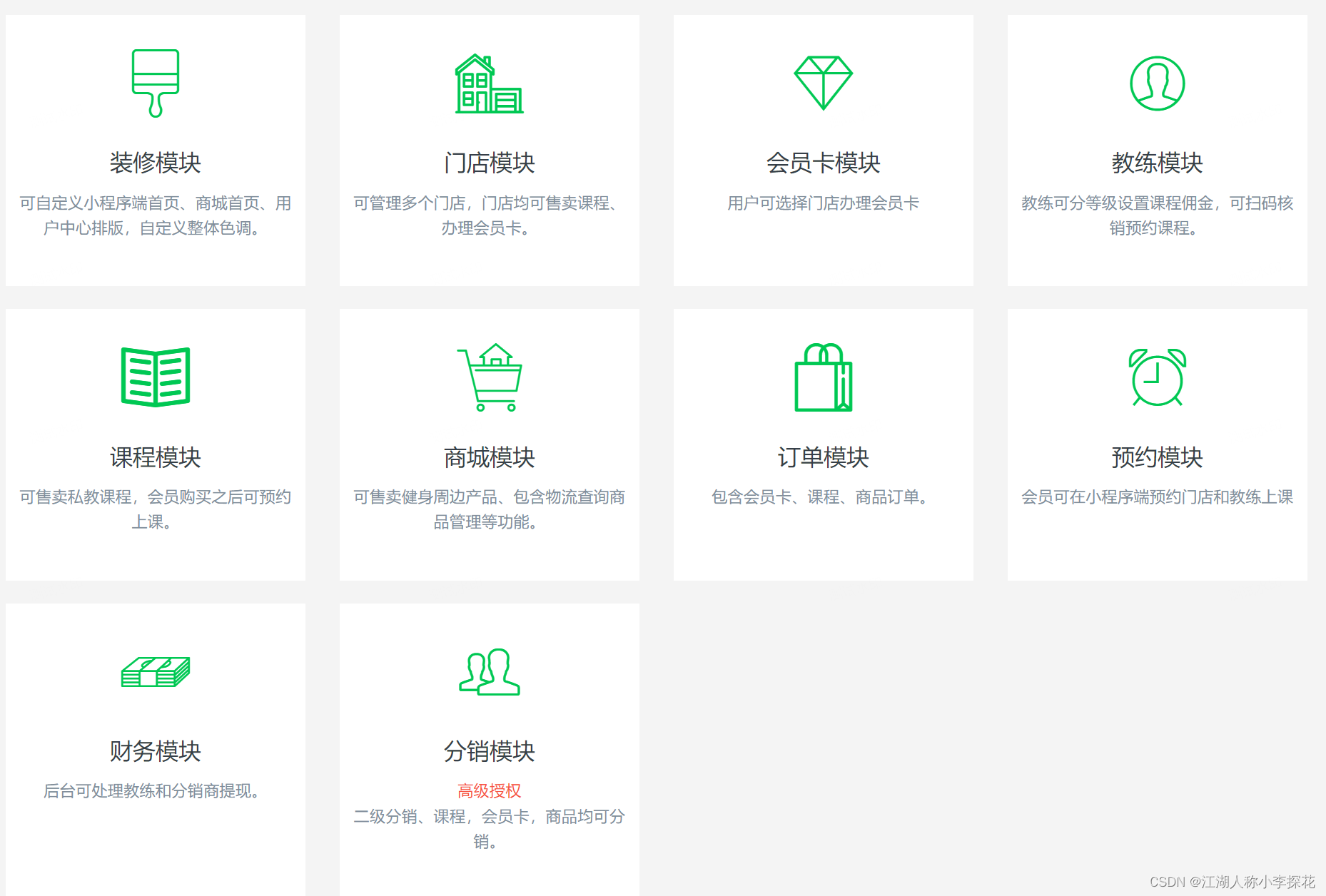This screenshot has height=896, width=1326.
Task: Click the open book course icon
Action: click(x=156, y=377)
